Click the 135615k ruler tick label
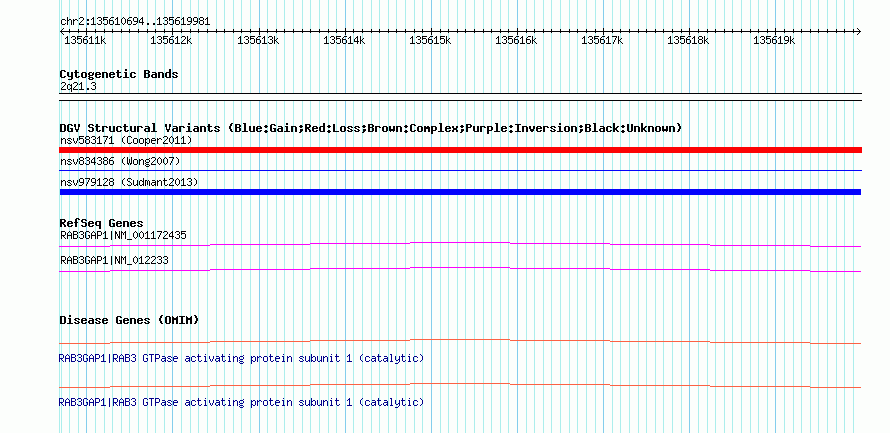The height and width of the screenshot is (433, 890). [x=430, y=40]
